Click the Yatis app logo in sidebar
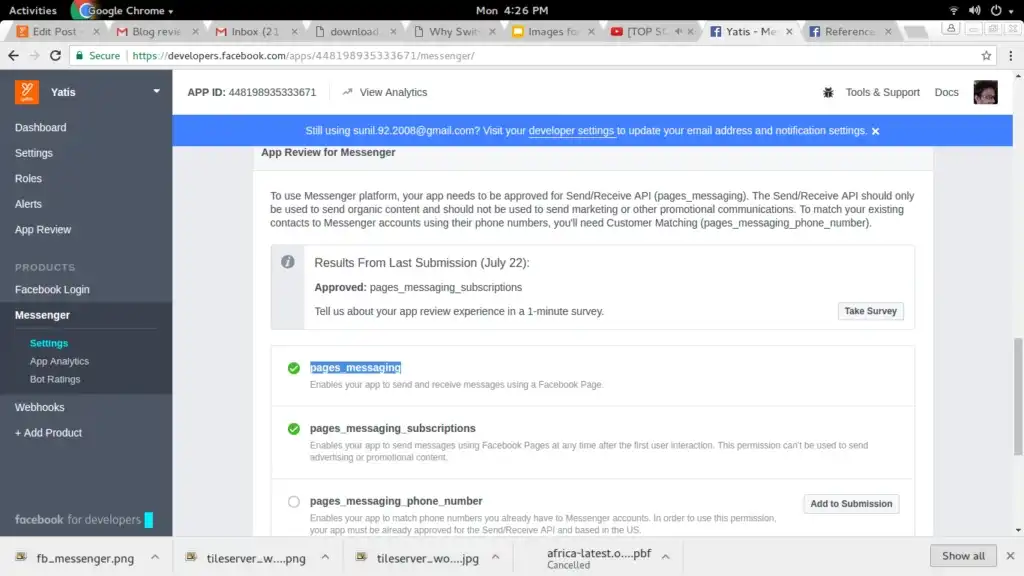This screenshot has width=1024, height=576. click(27, 92)
